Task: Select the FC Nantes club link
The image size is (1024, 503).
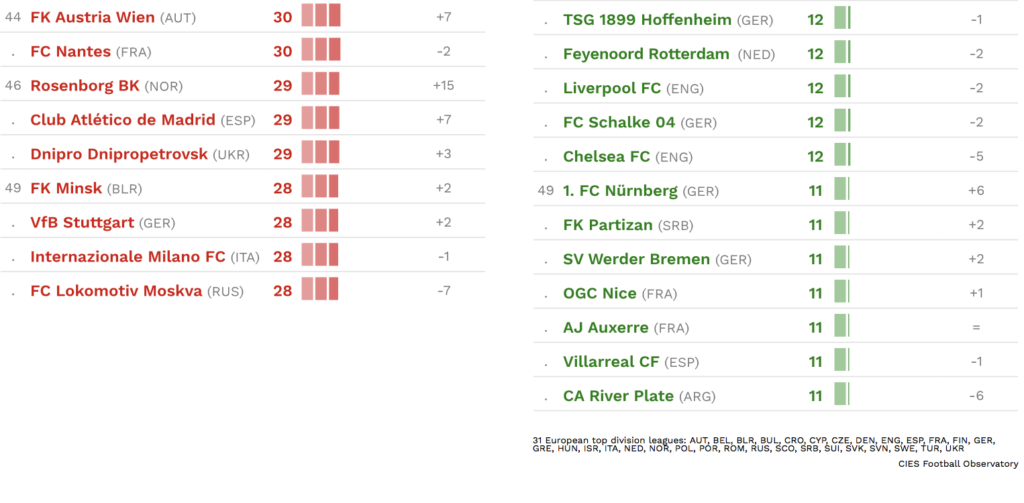Action: point(71,52)
